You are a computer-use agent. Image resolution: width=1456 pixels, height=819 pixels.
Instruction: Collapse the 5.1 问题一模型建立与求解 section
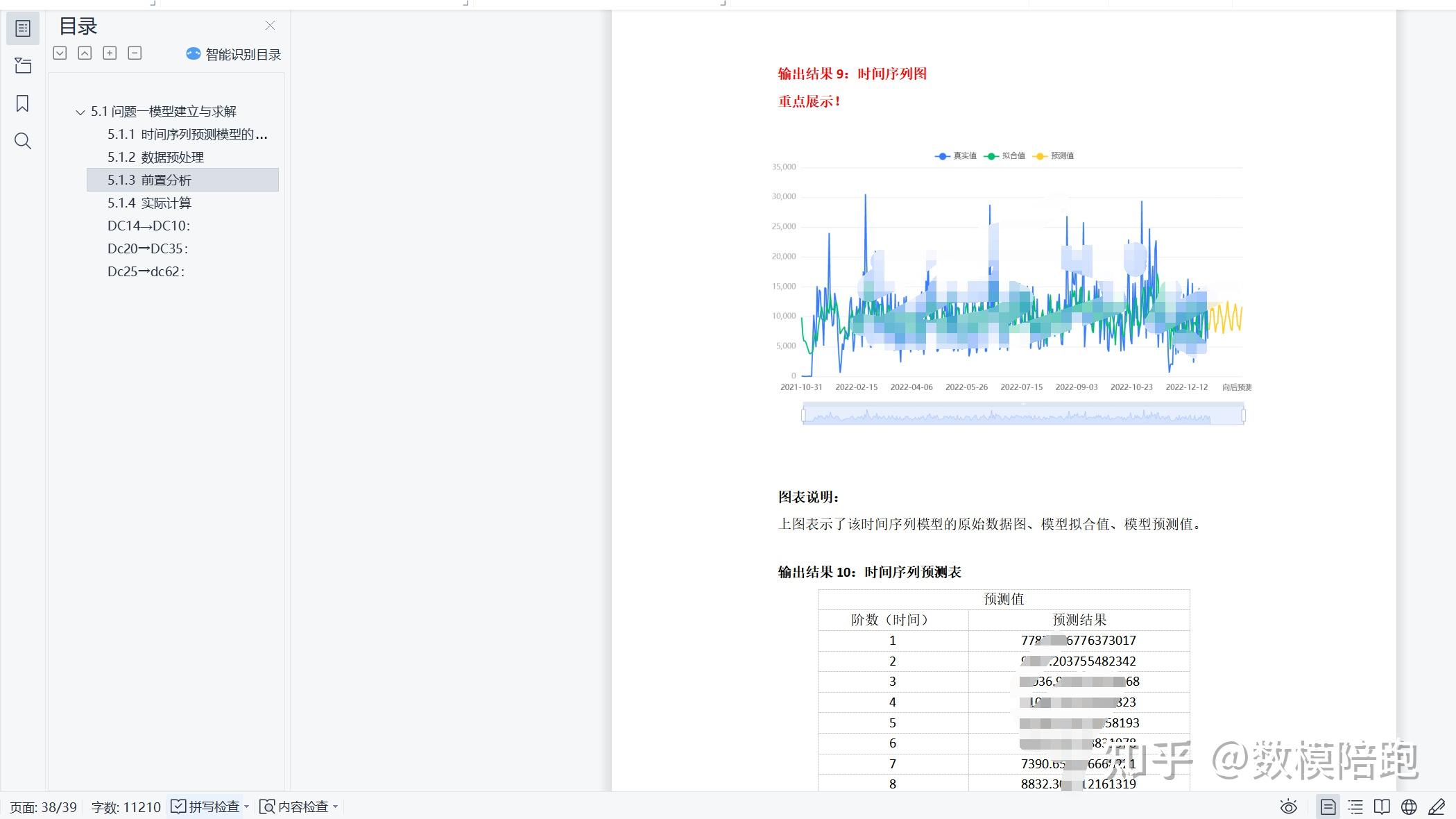coord(80,112)
